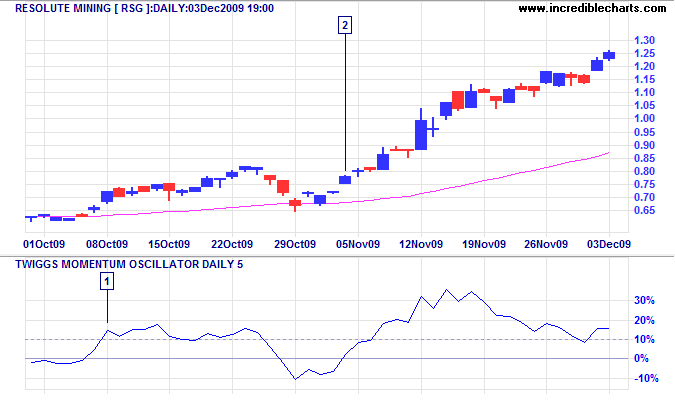Click the last blue candlestick at 03Dec09
This screenshot has height=400, width=675.
609,55
